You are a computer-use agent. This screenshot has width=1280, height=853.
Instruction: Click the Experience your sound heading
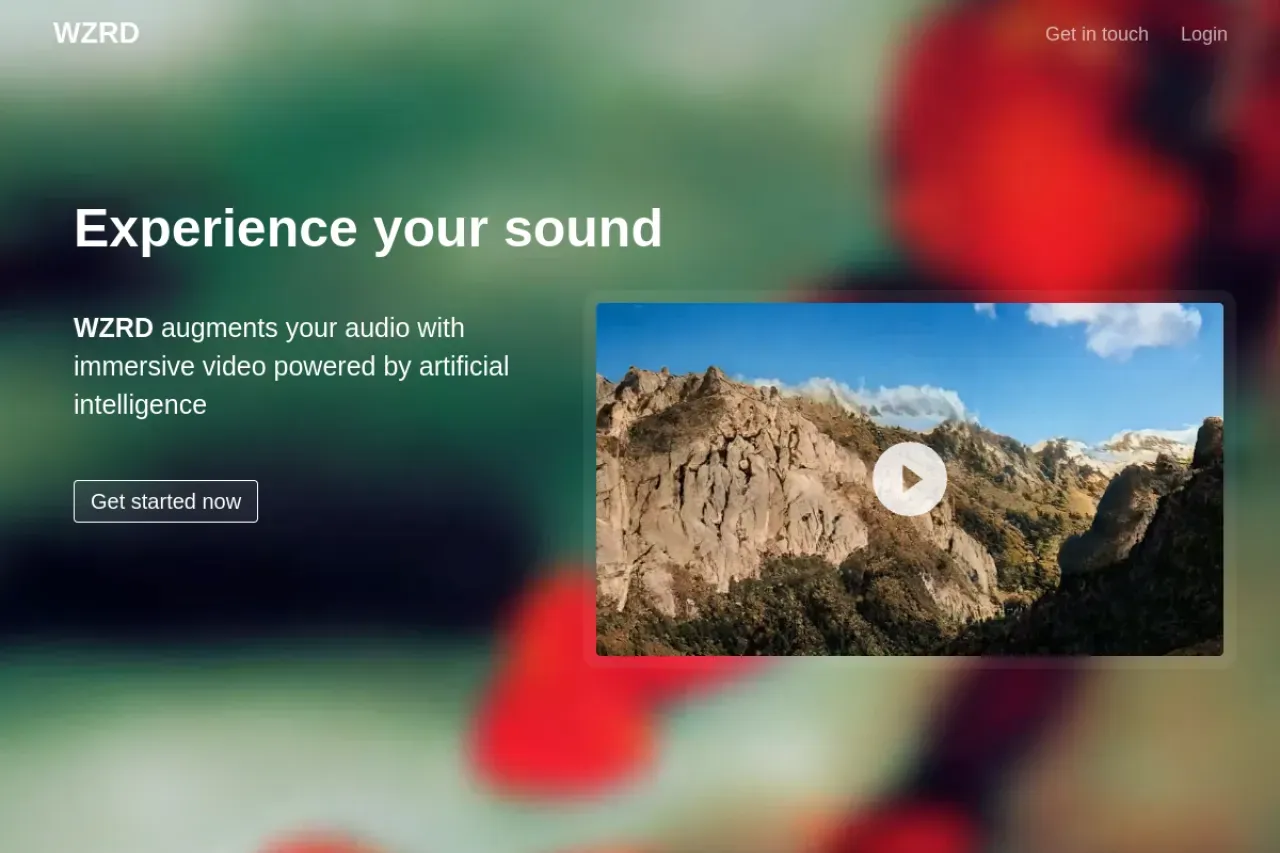coord(368,228)
